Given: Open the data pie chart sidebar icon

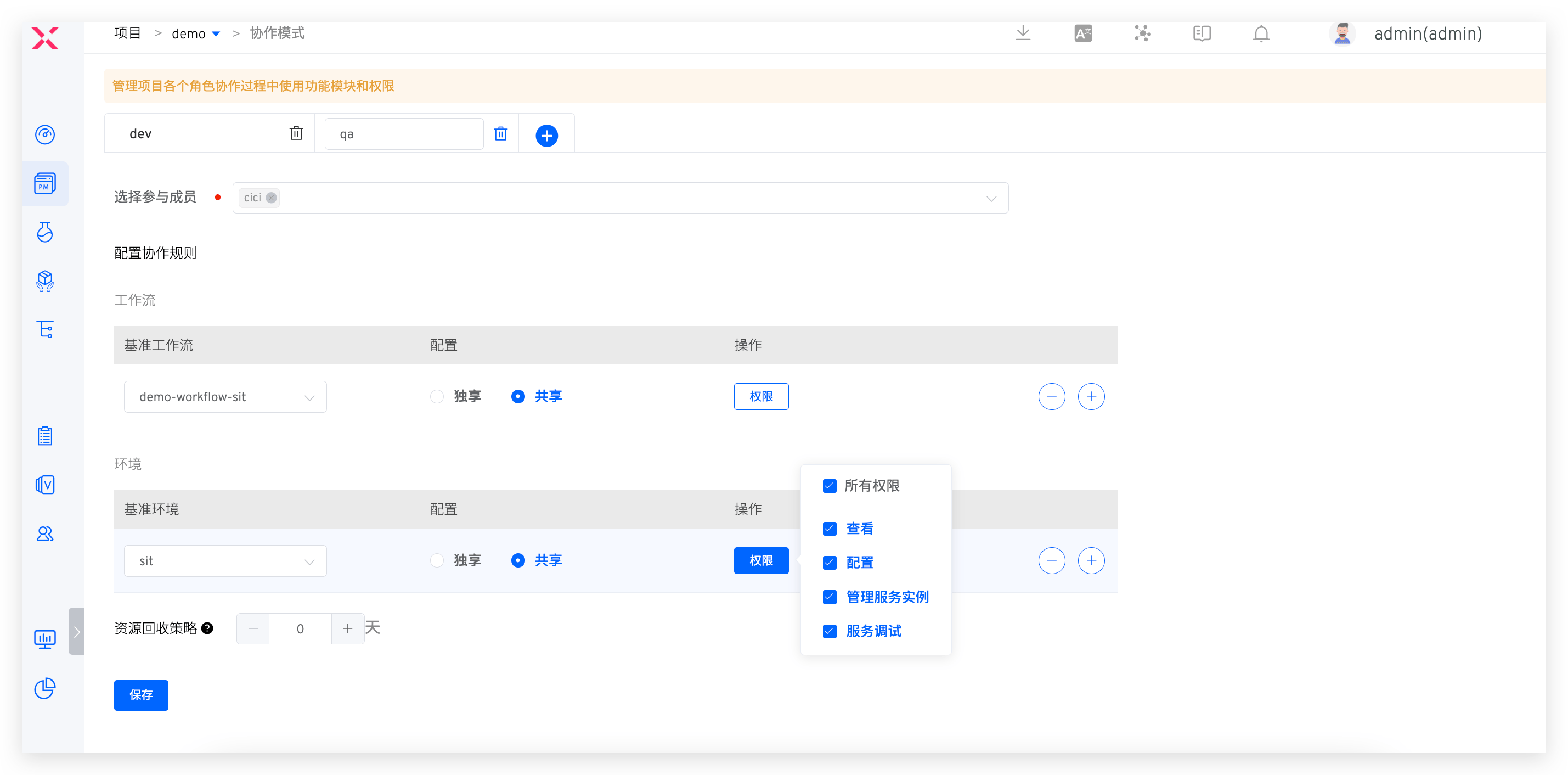Looking at the screenshot, I should [x=45, y=688].
